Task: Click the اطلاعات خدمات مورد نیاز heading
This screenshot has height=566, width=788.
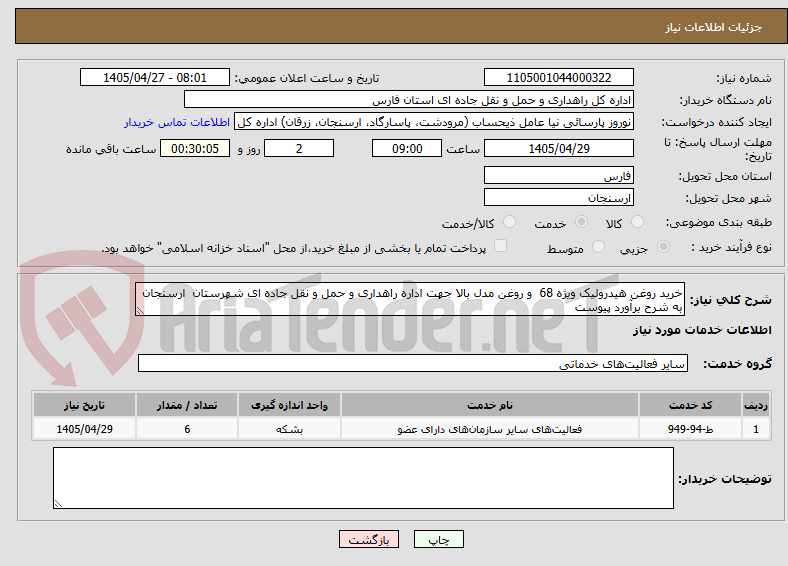Action: click(702, 330)
